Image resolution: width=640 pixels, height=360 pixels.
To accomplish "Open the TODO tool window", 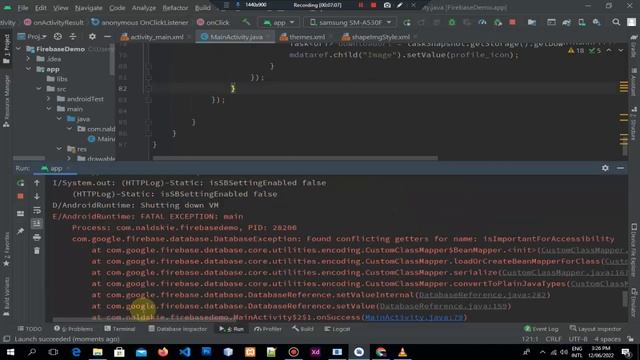I will pyautogui.click(x=30, y=329).
